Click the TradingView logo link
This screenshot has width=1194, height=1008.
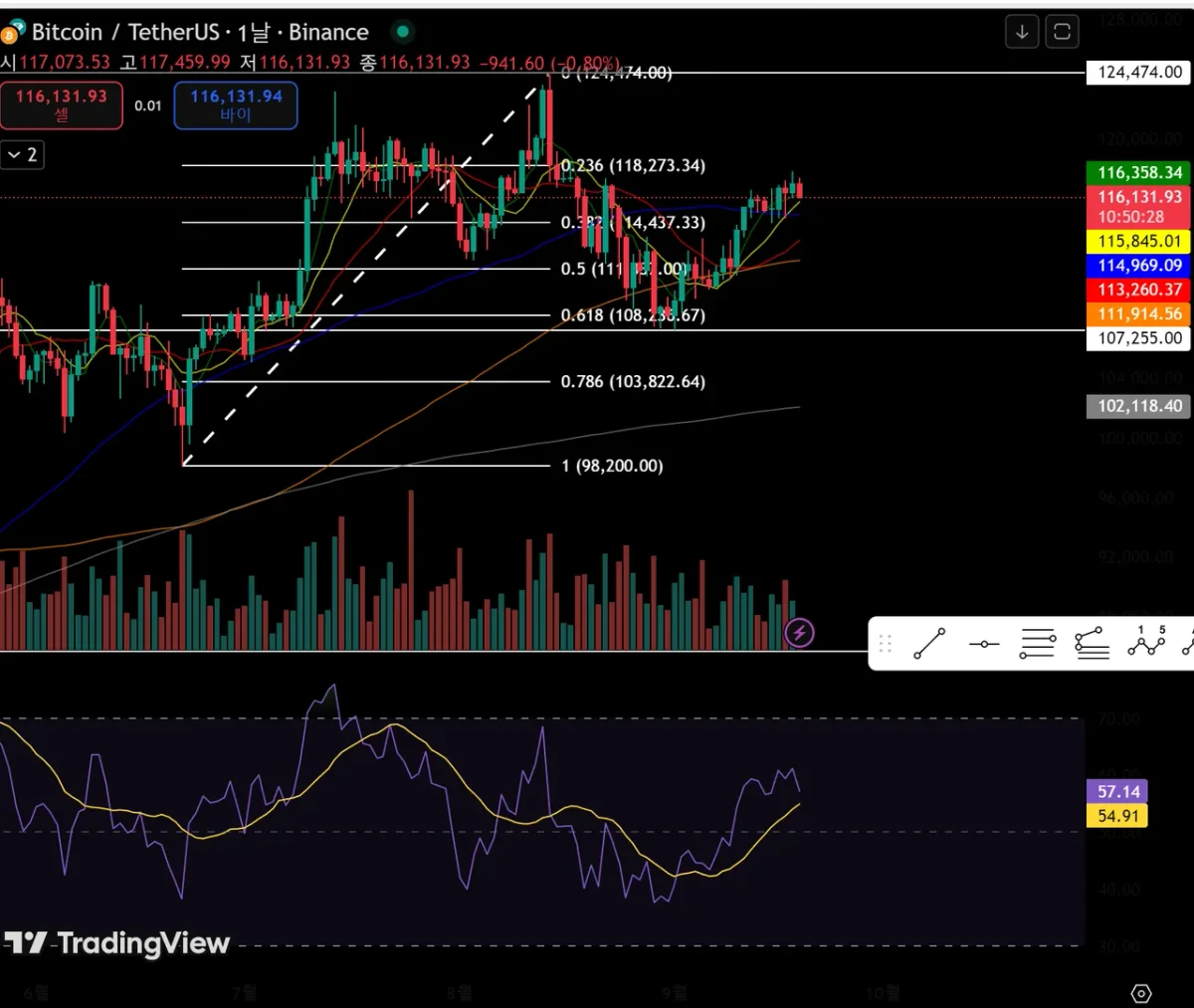[x=116, y=942]
